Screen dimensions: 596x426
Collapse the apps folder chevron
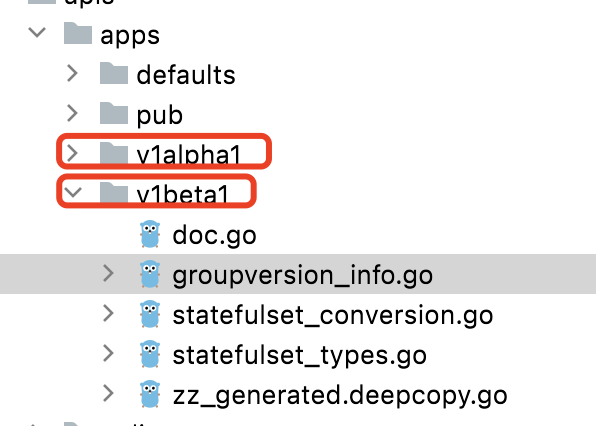point(37,32)
